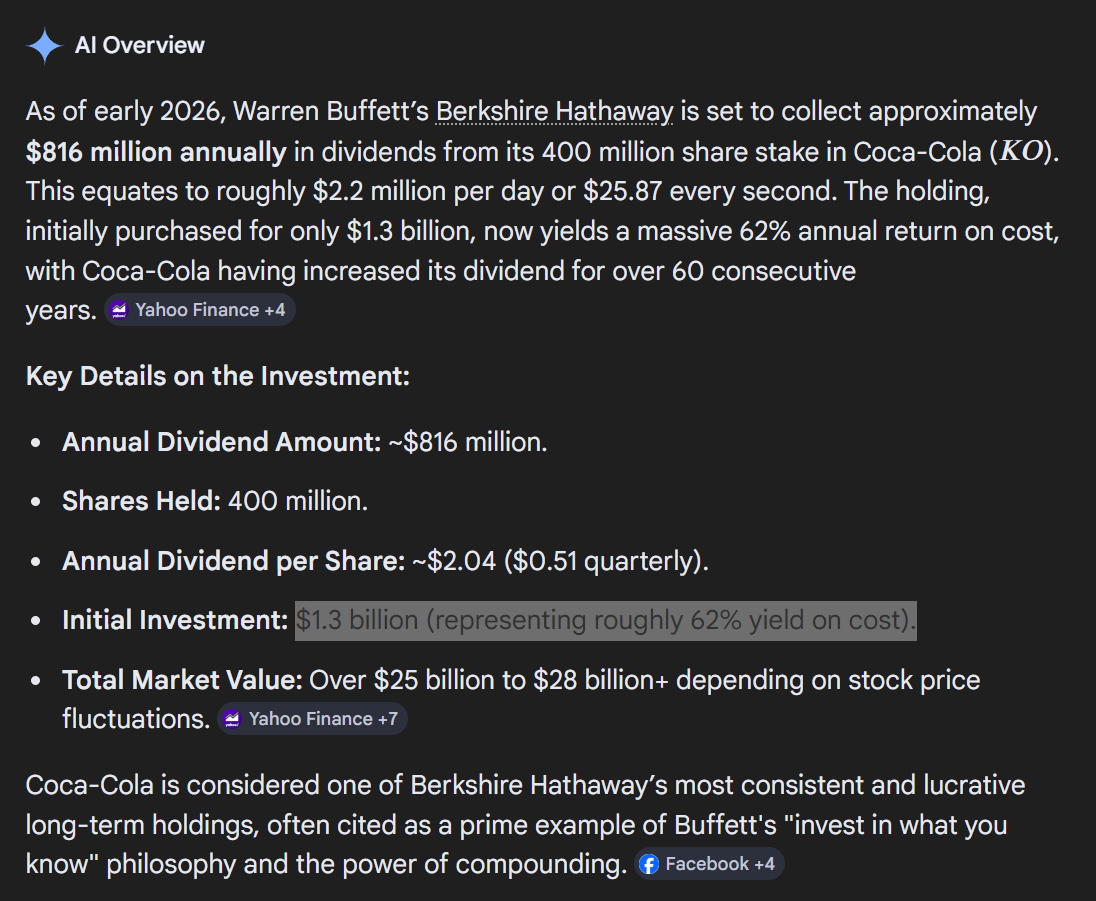Open the Berkshire Hathaway underlined link
Screen dimensions: 1096x901
(554, 112)
